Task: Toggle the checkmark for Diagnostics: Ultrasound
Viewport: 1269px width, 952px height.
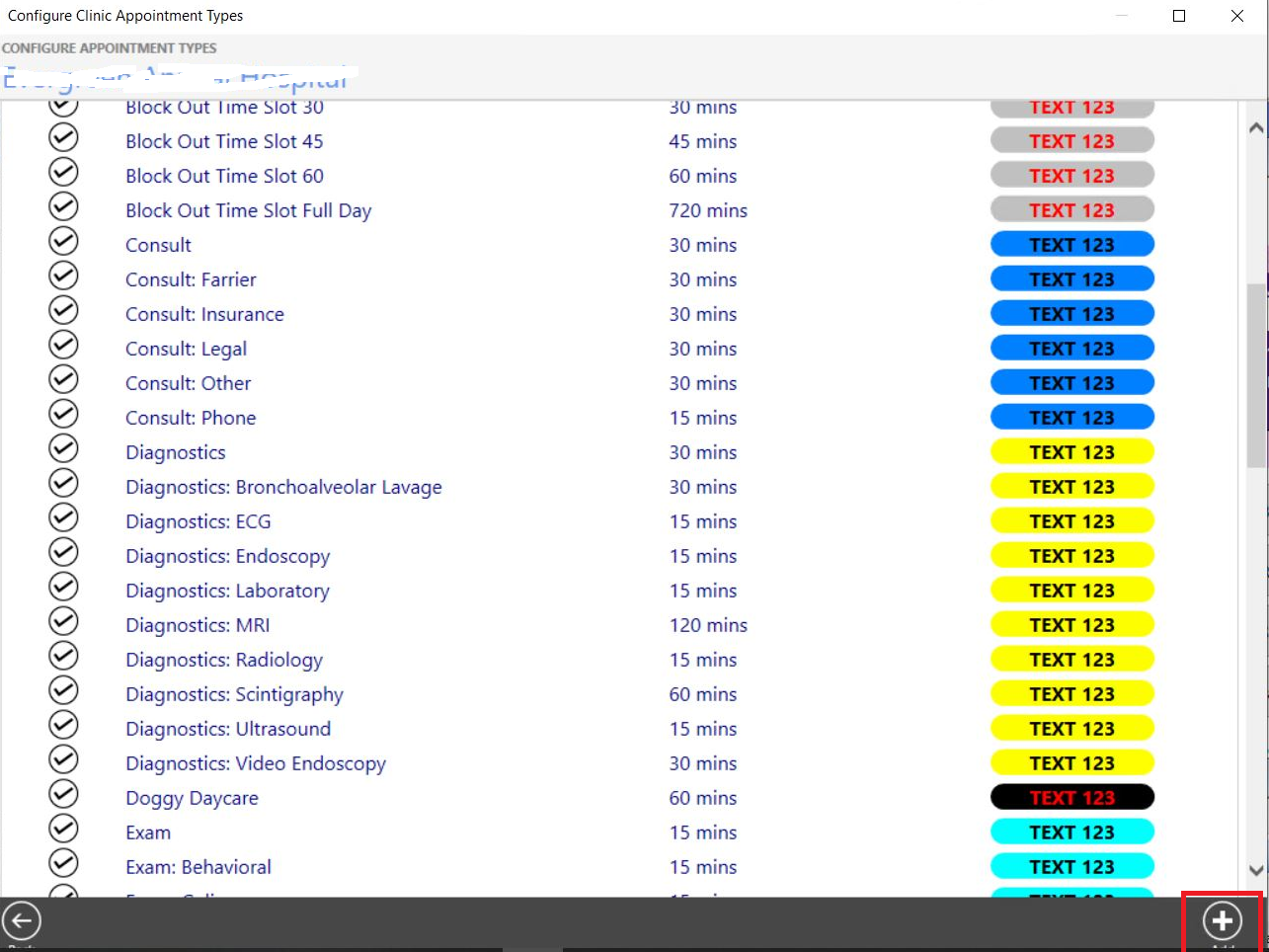Action: coord(62,725)
